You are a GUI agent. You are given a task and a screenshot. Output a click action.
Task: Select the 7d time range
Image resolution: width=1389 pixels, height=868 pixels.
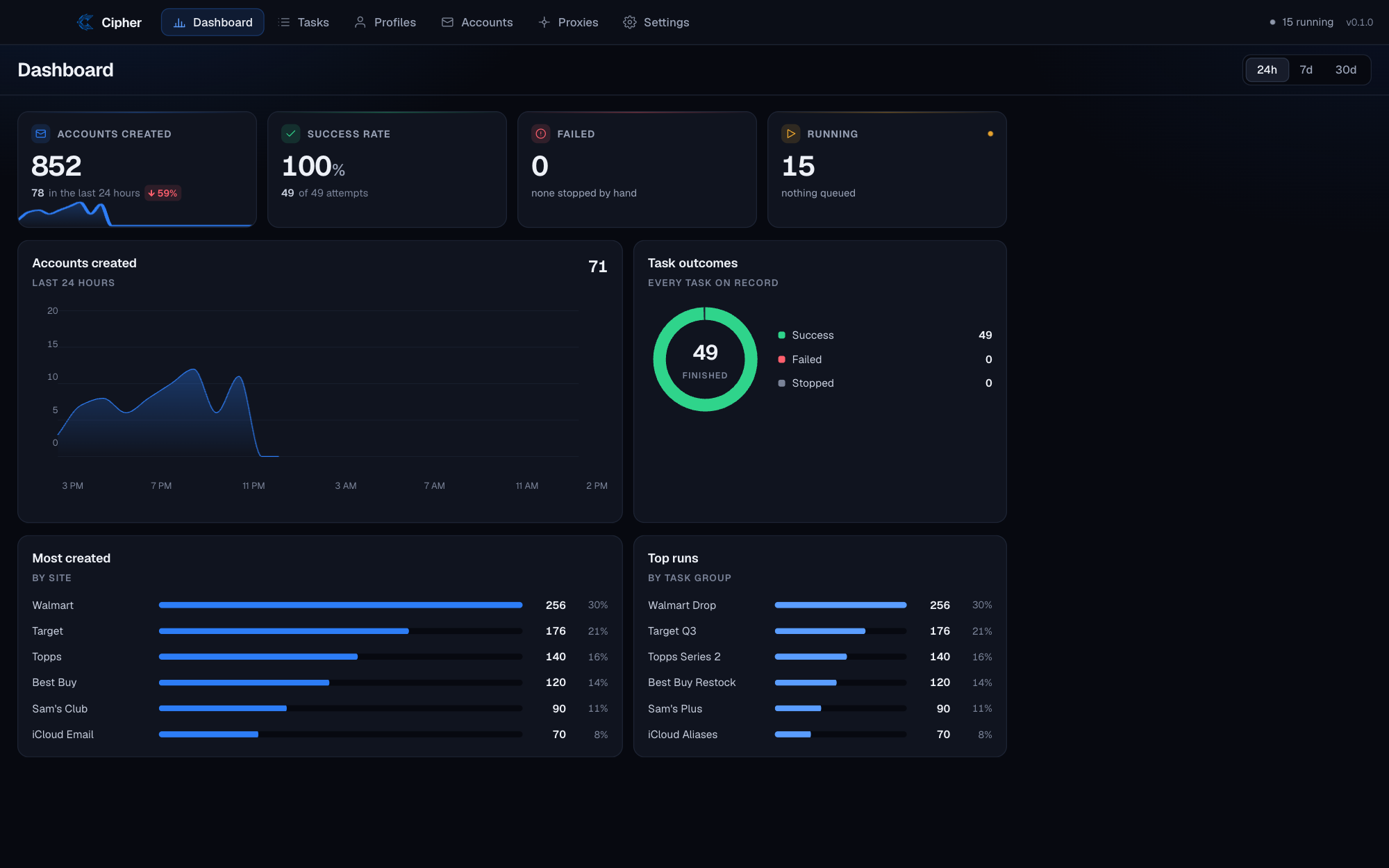point(1306,69)
